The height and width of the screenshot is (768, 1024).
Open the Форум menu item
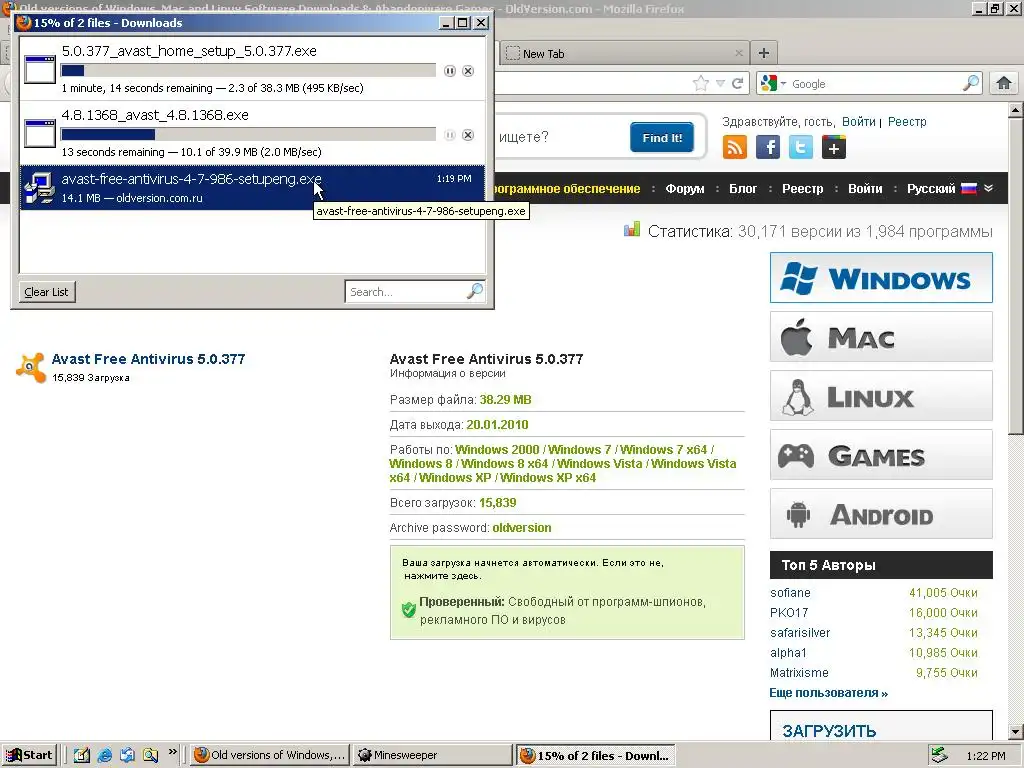pos(684,189)
